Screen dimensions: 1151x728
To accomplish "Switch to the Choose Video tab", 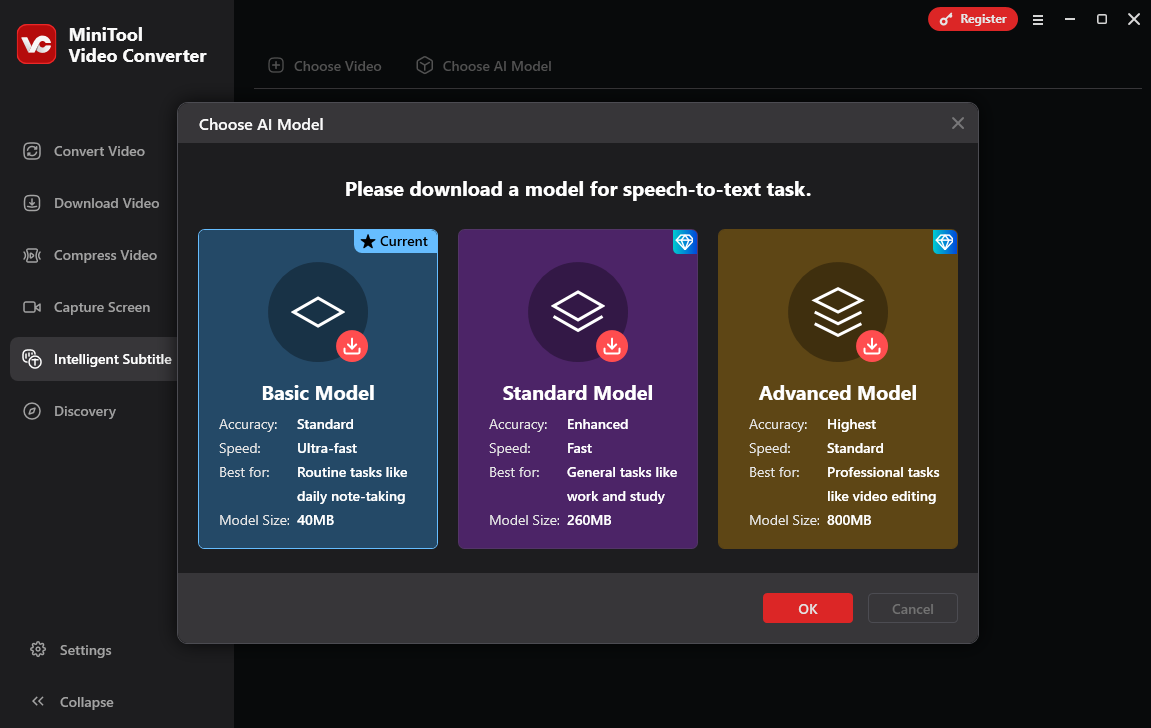I will click(x=324, y=66).
